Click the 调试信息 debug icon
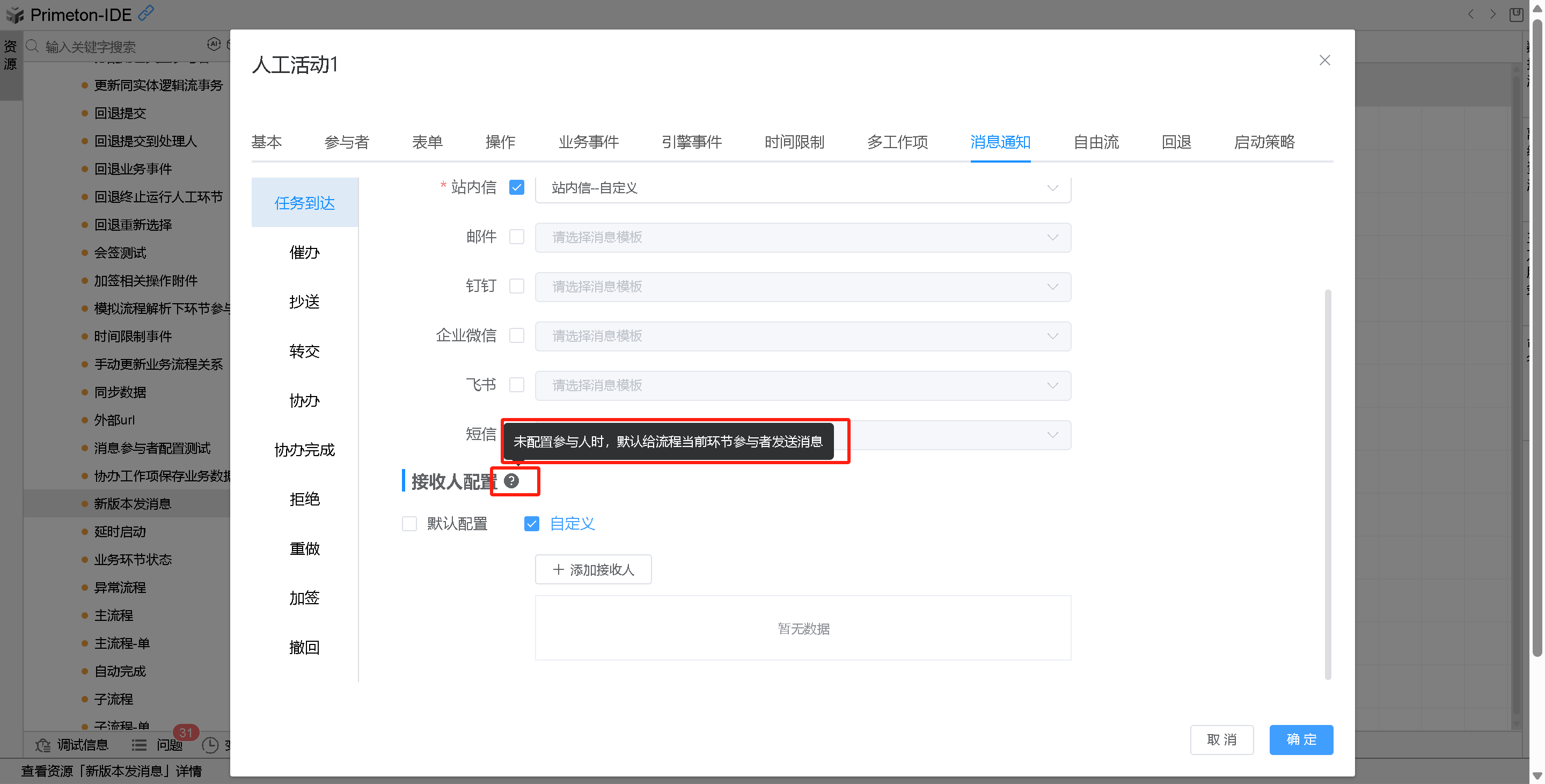Image resolution: width=1545 pixels, height=784 pixels. [43, 745]
